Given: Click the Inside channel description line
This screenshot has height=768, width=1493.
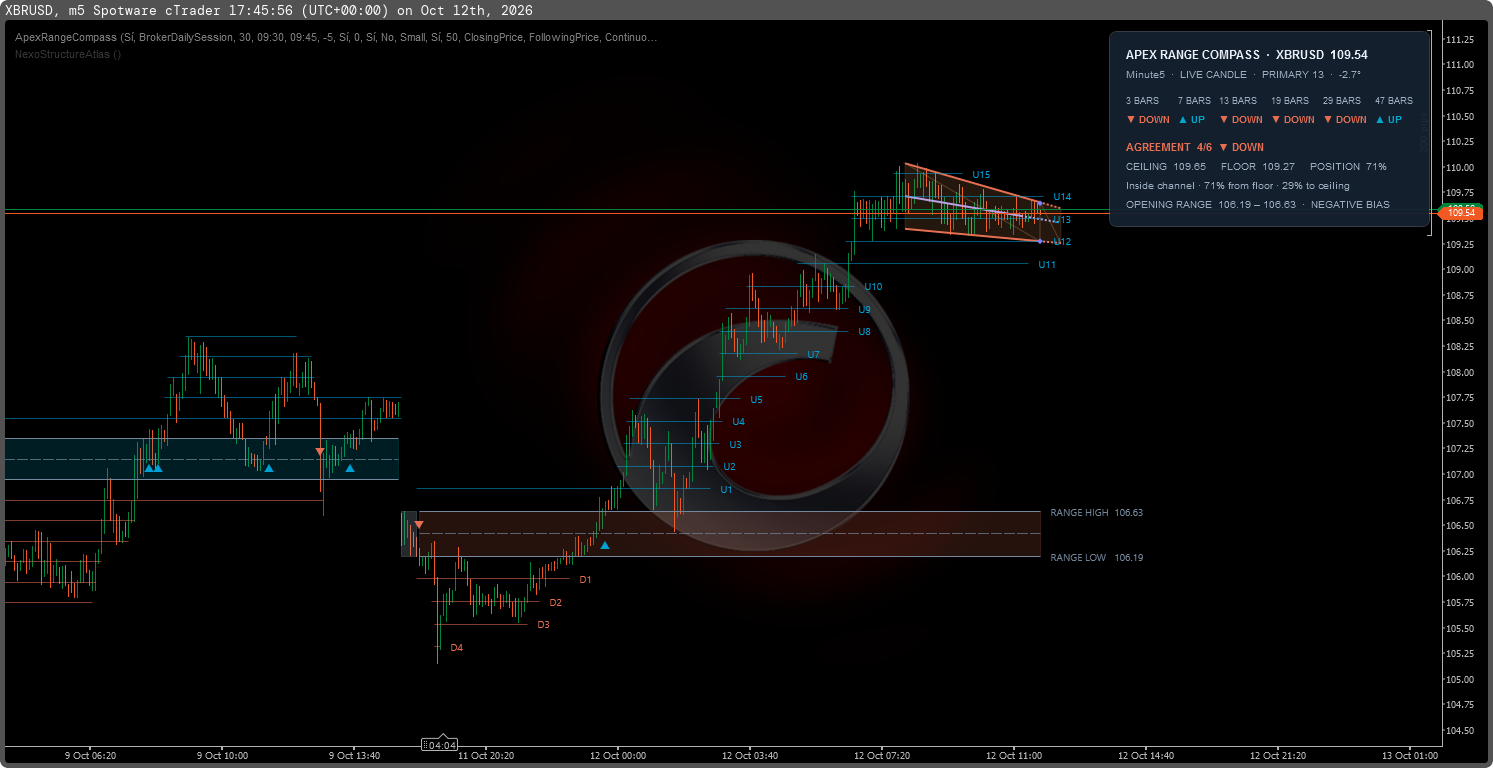Looking at the screenshot, I should [x=1238, y=186].
